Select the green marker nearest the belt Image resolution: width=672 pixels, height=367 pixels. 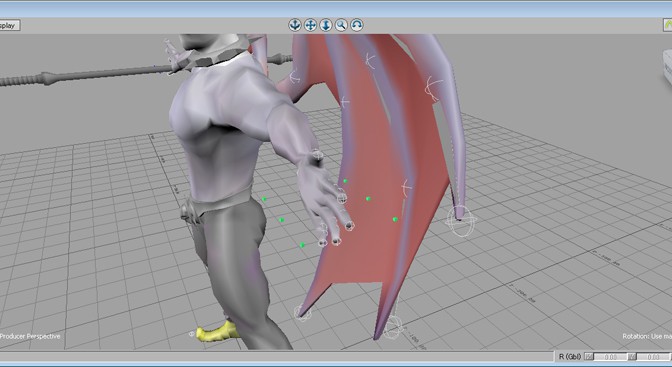pyautogui.click(x=264, y=199)
